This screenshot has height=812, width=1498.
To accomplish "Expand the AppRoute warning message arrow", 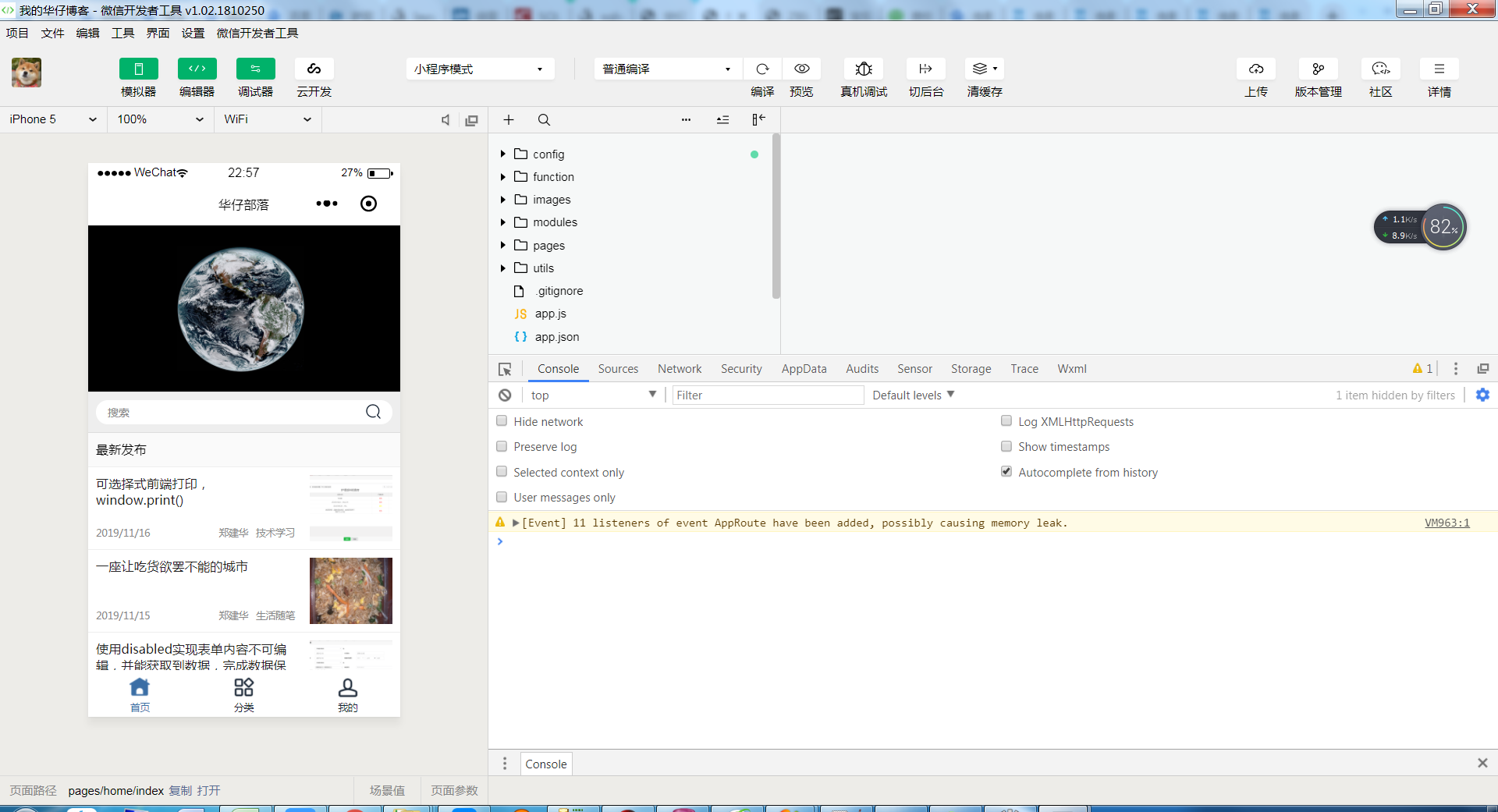I will (516, 523).
